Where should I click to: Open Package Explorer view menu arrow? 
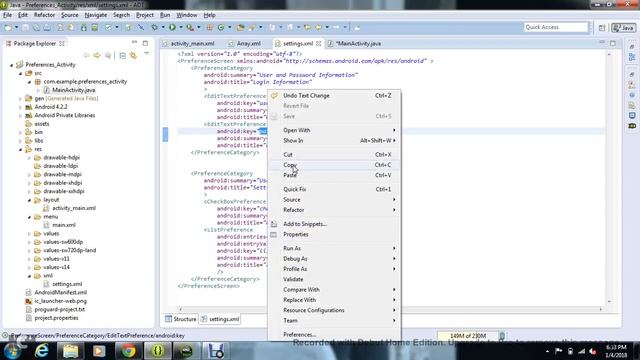click(146, 54)
